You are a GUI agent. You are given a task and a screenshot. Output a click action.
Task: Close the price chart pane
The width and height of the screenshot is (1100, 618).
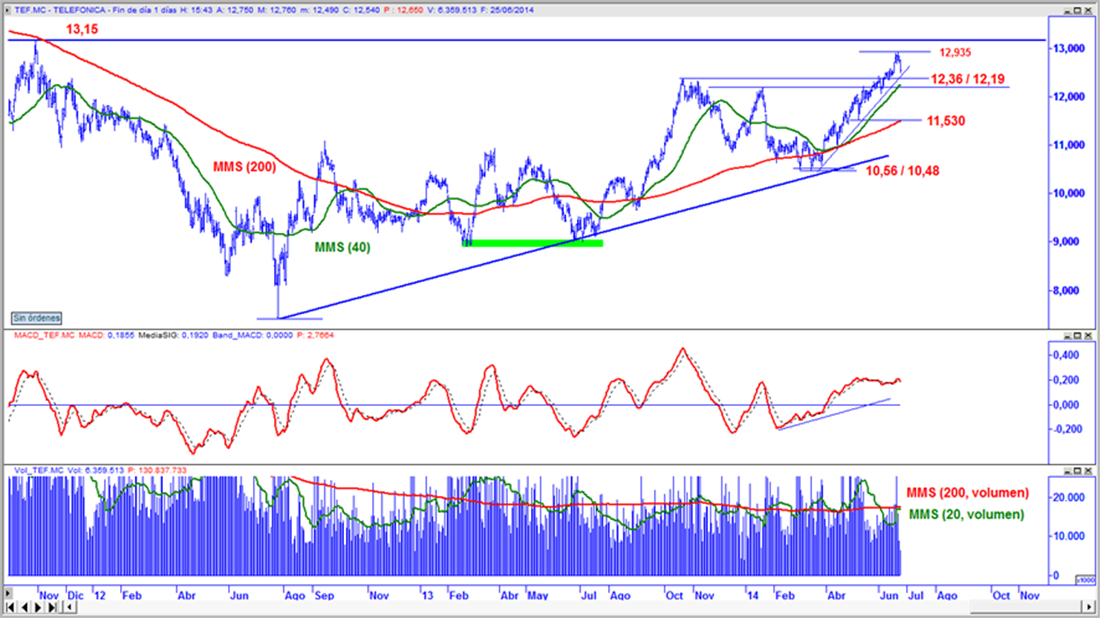coord(1088,11)
